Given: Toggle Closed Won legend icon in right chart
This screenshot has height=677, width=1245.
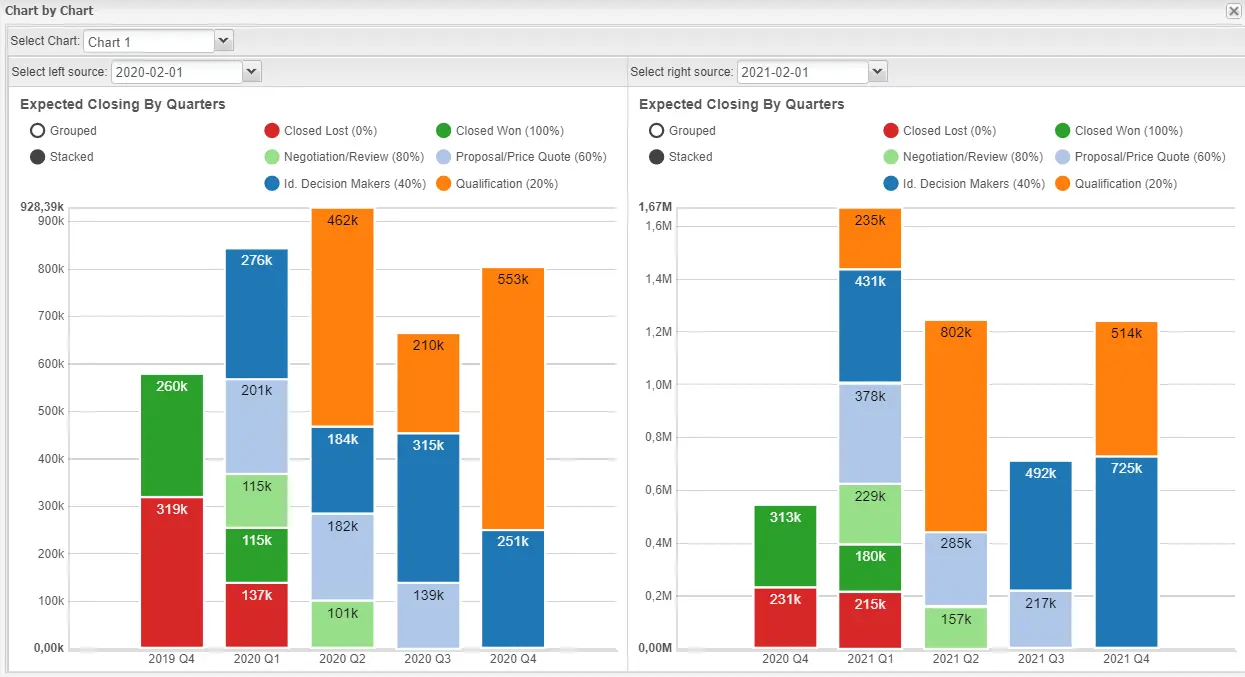Looking at the screenshot, I should tap(1063, 131).
